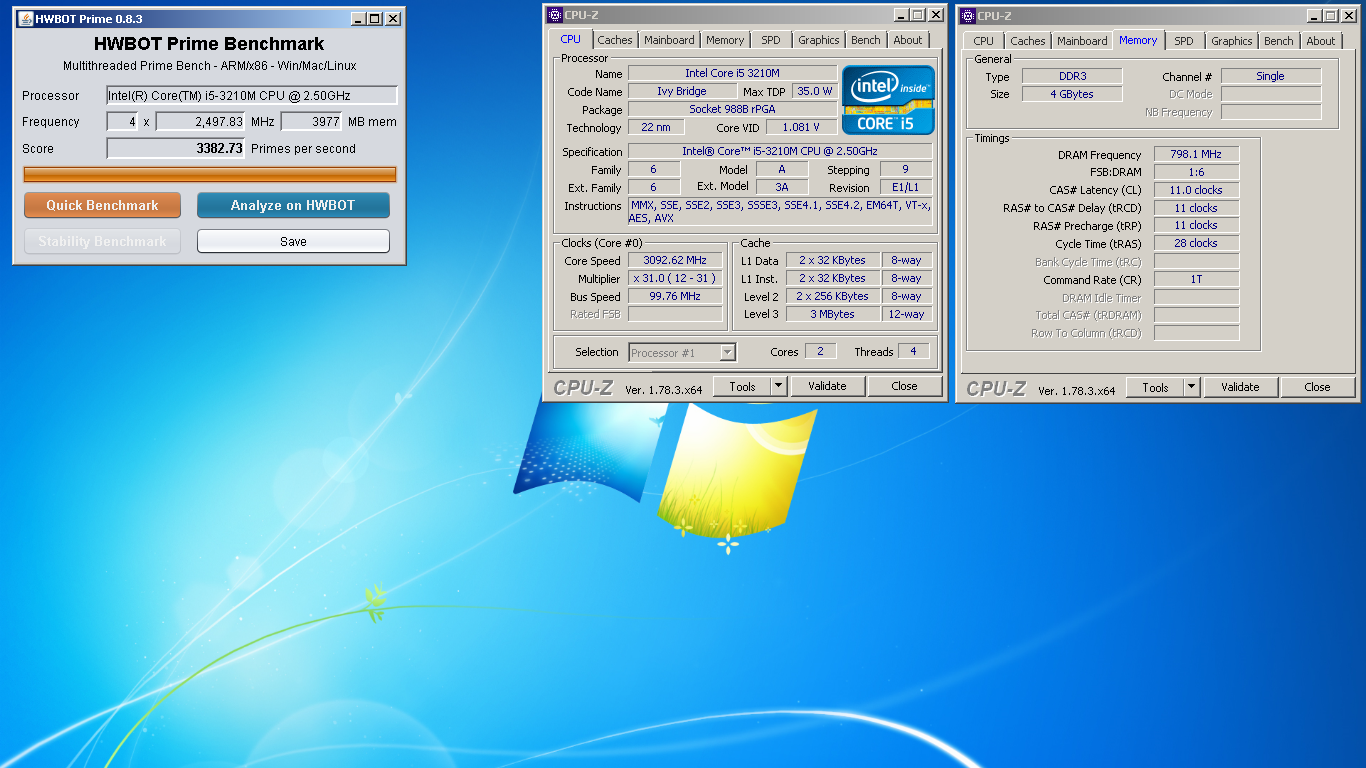Open Tools dropdown arrow in CPU-Z CPU window
The height and width of the screenshot is (768, 1366).
(x=779, y=386)
